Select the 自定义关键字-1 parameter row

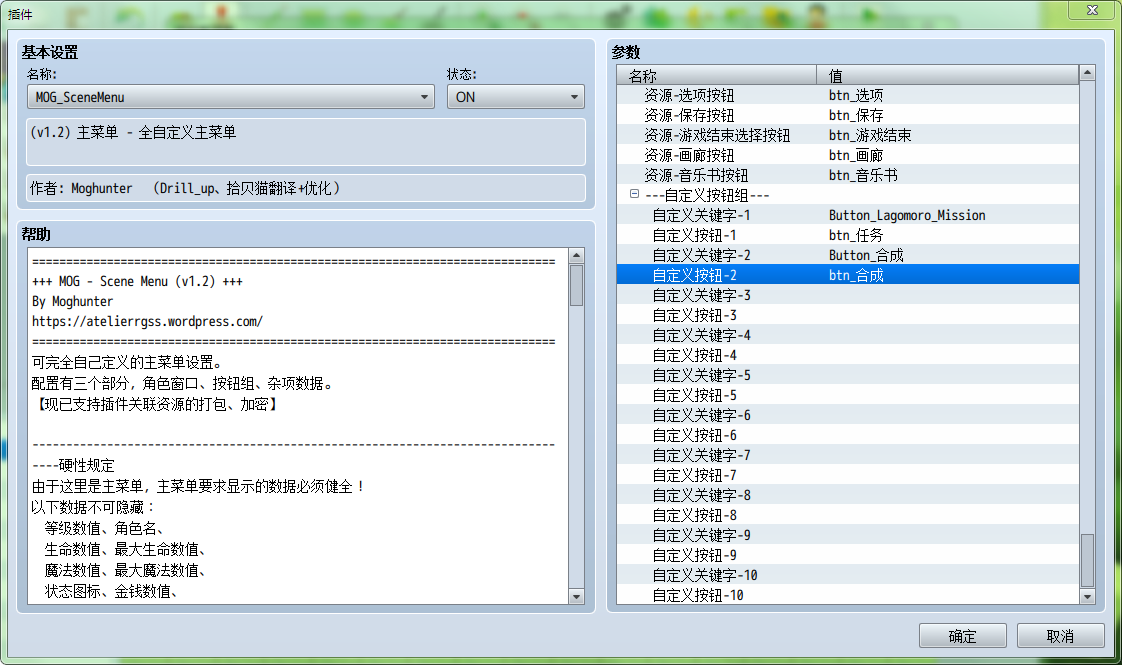[848, 215]
